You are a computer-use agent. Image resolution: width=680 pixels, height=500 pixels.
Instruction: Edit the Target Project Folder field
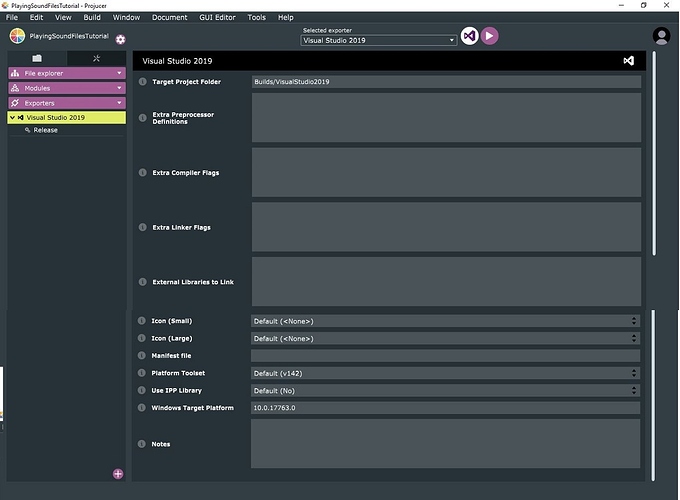(x=446, y=82)
